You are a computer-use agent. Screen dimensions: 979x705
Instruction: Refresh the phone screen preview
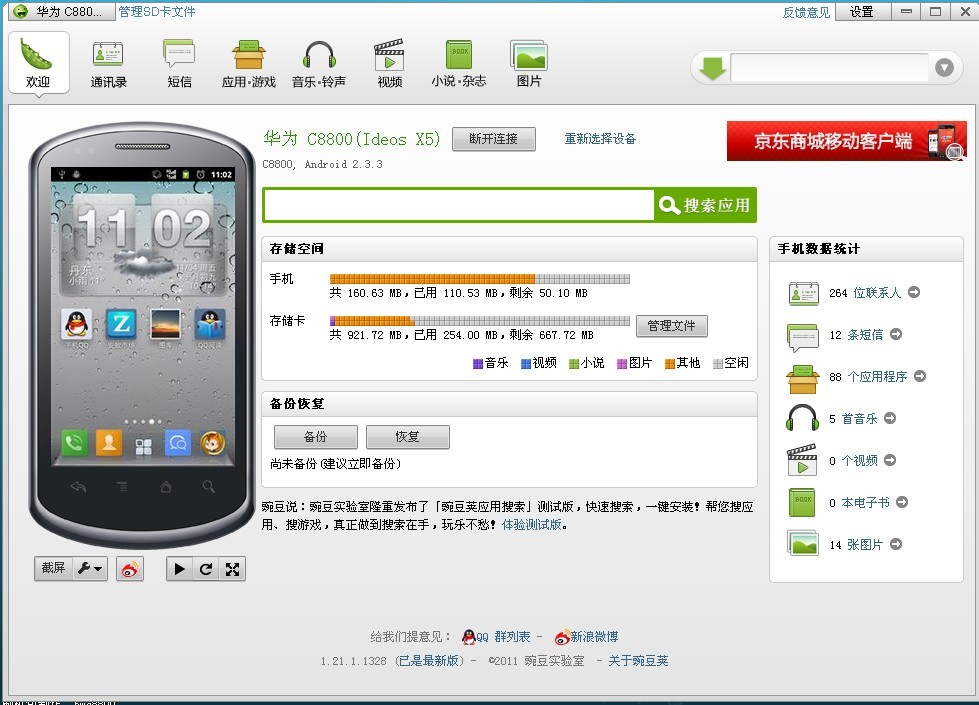pyautogui.click(x=205, y=568)
